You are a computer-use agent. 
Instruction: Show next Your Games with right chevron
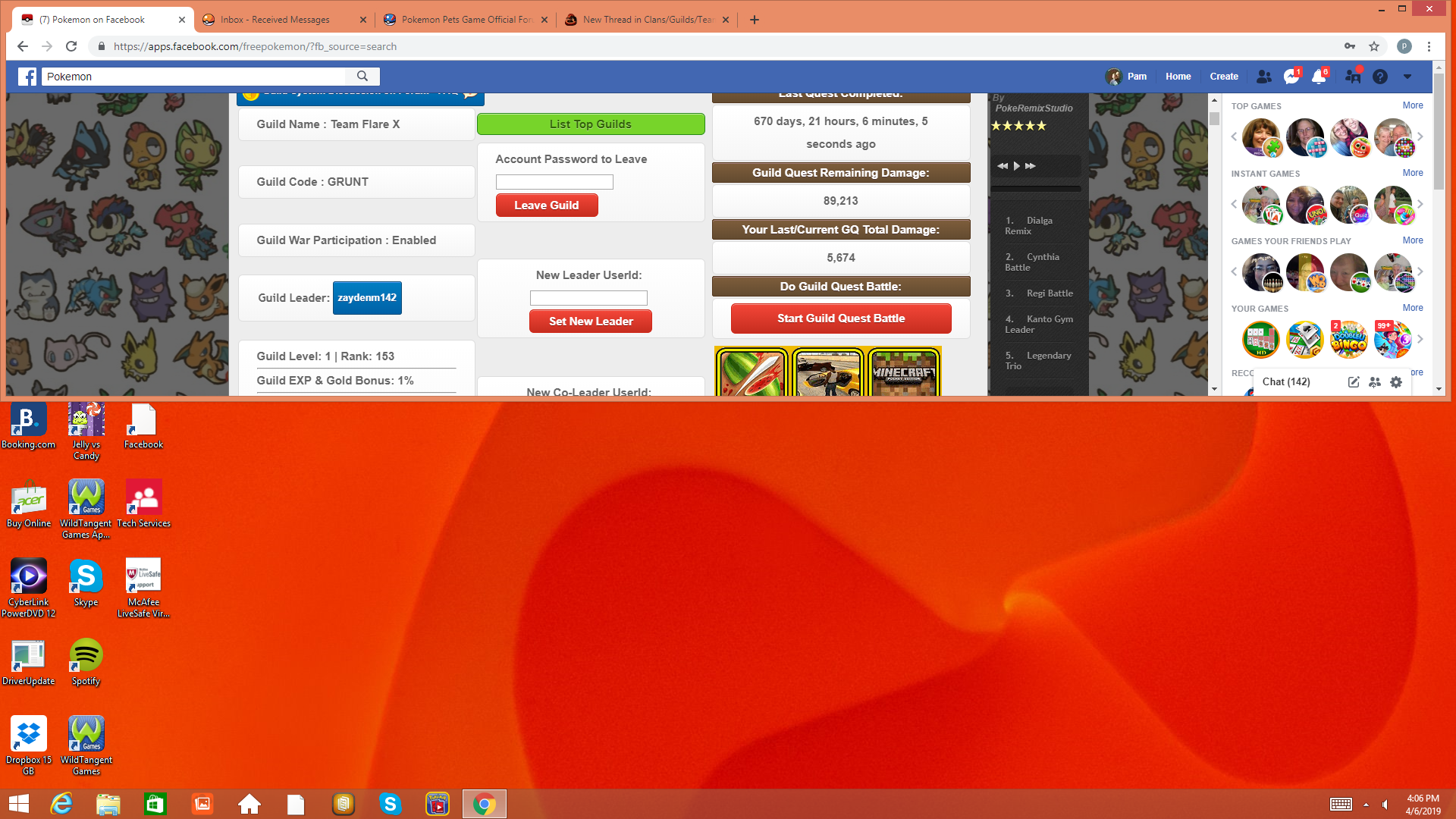[1420, 340]
